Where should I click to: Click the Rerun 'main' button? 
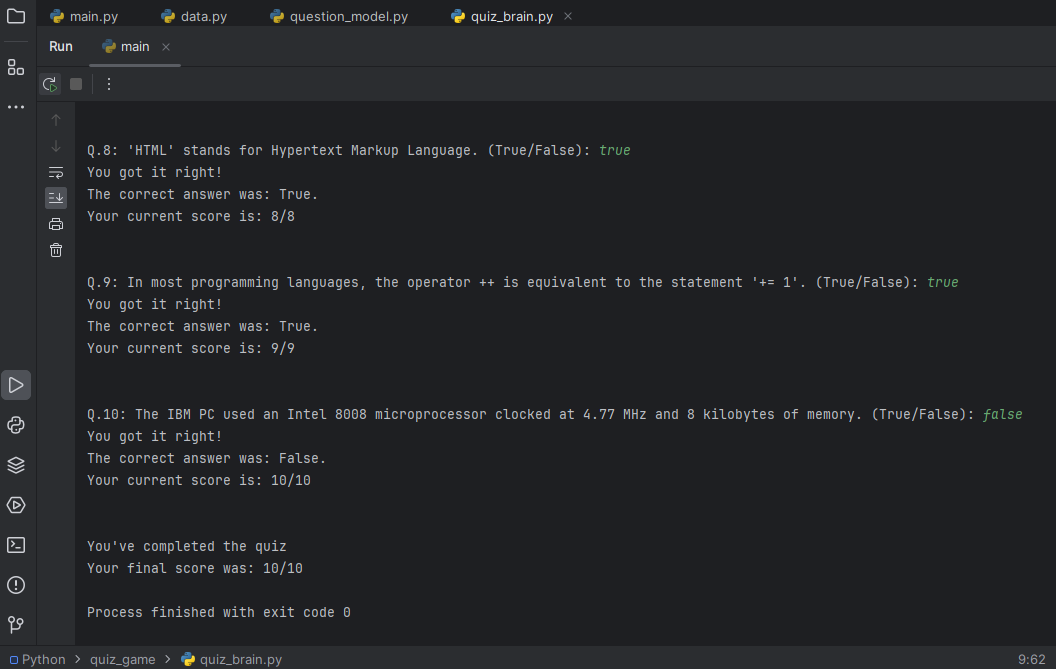[50, 84]
